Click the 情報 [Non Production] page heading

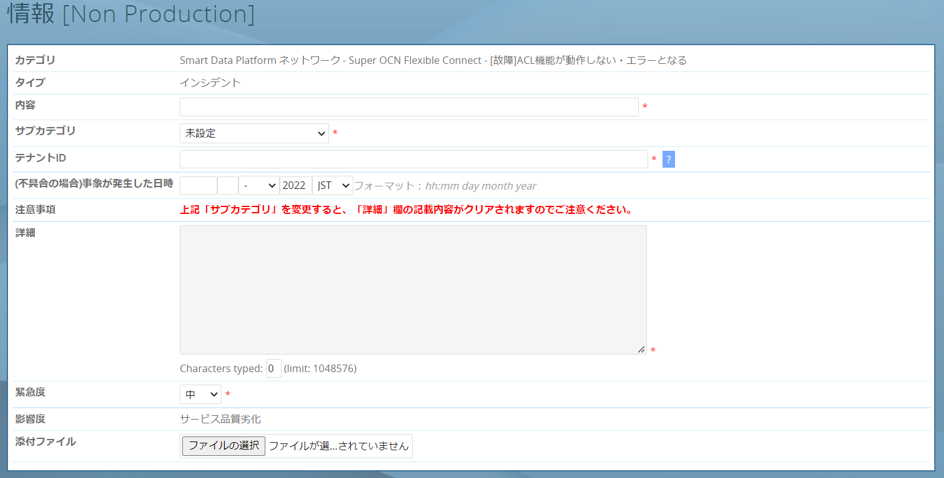[x=131, y=15]
